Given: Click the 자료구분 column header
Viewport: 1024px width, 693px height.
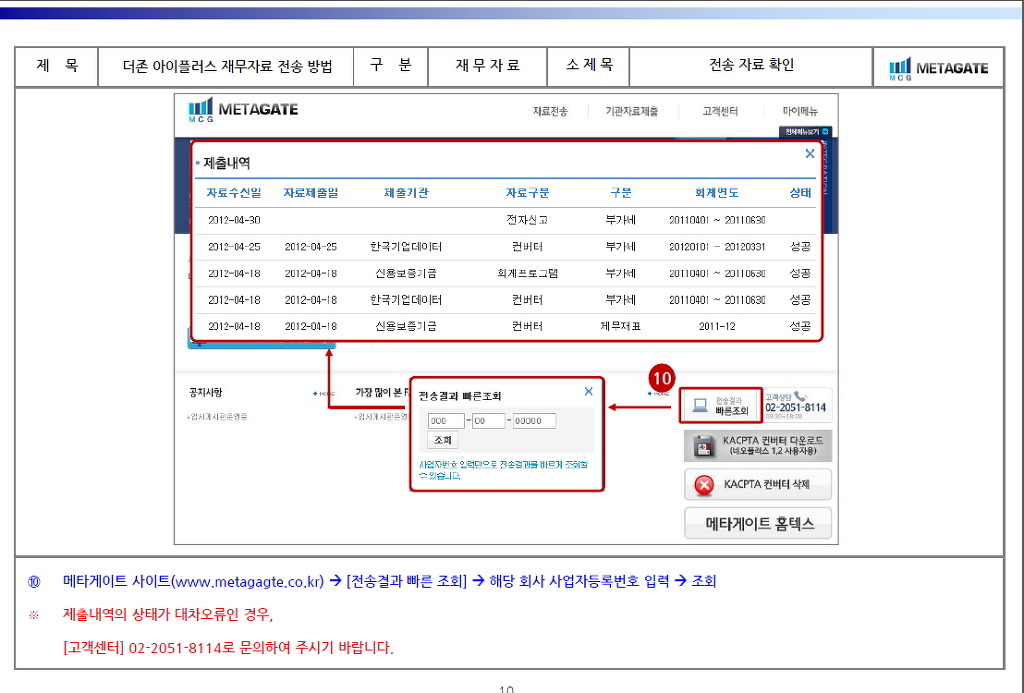Looking at the screenshot, I should click(527, 193).
